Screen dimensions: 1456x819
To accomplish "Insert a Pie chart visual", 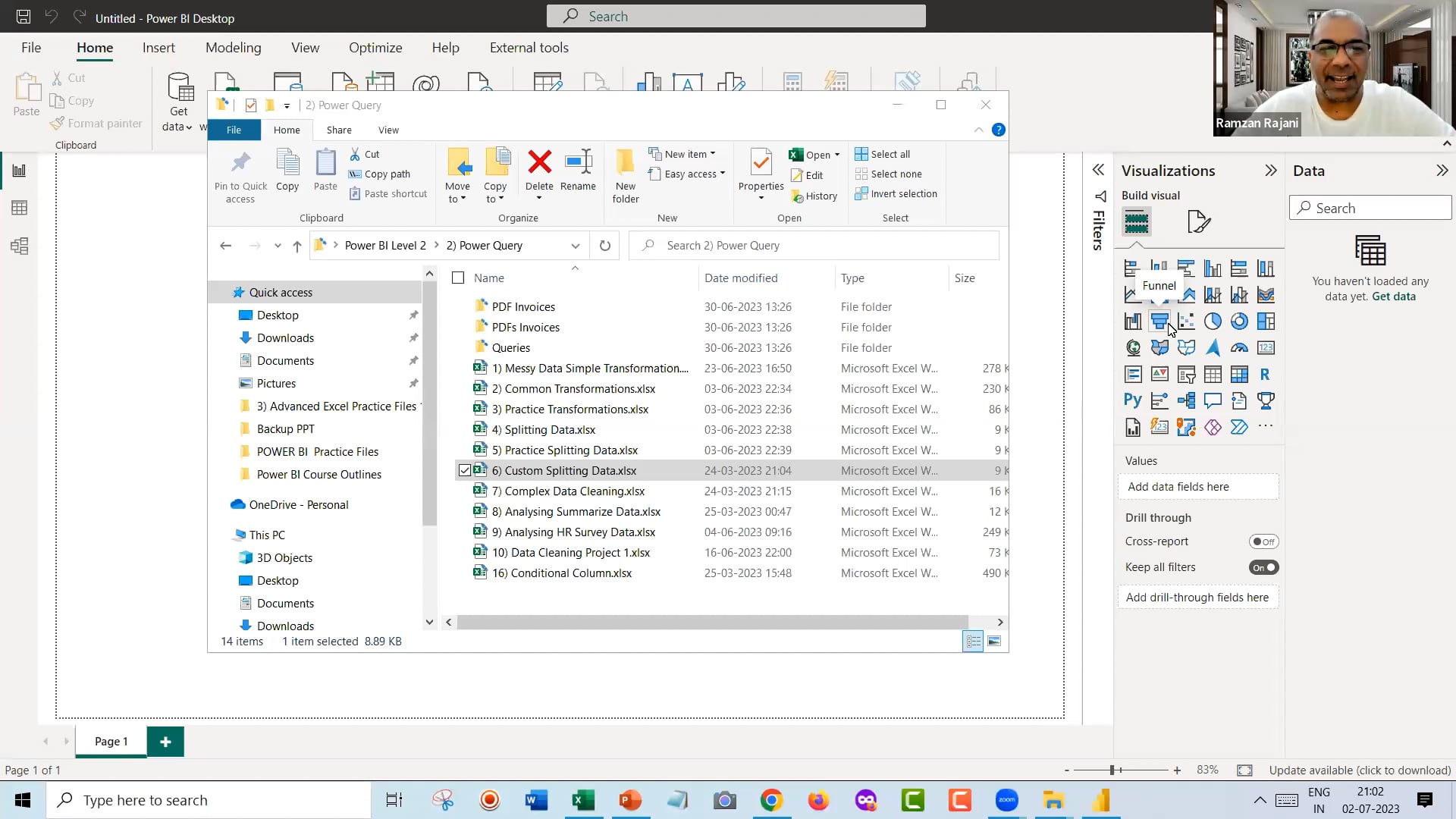I will tap(1213, 322).
